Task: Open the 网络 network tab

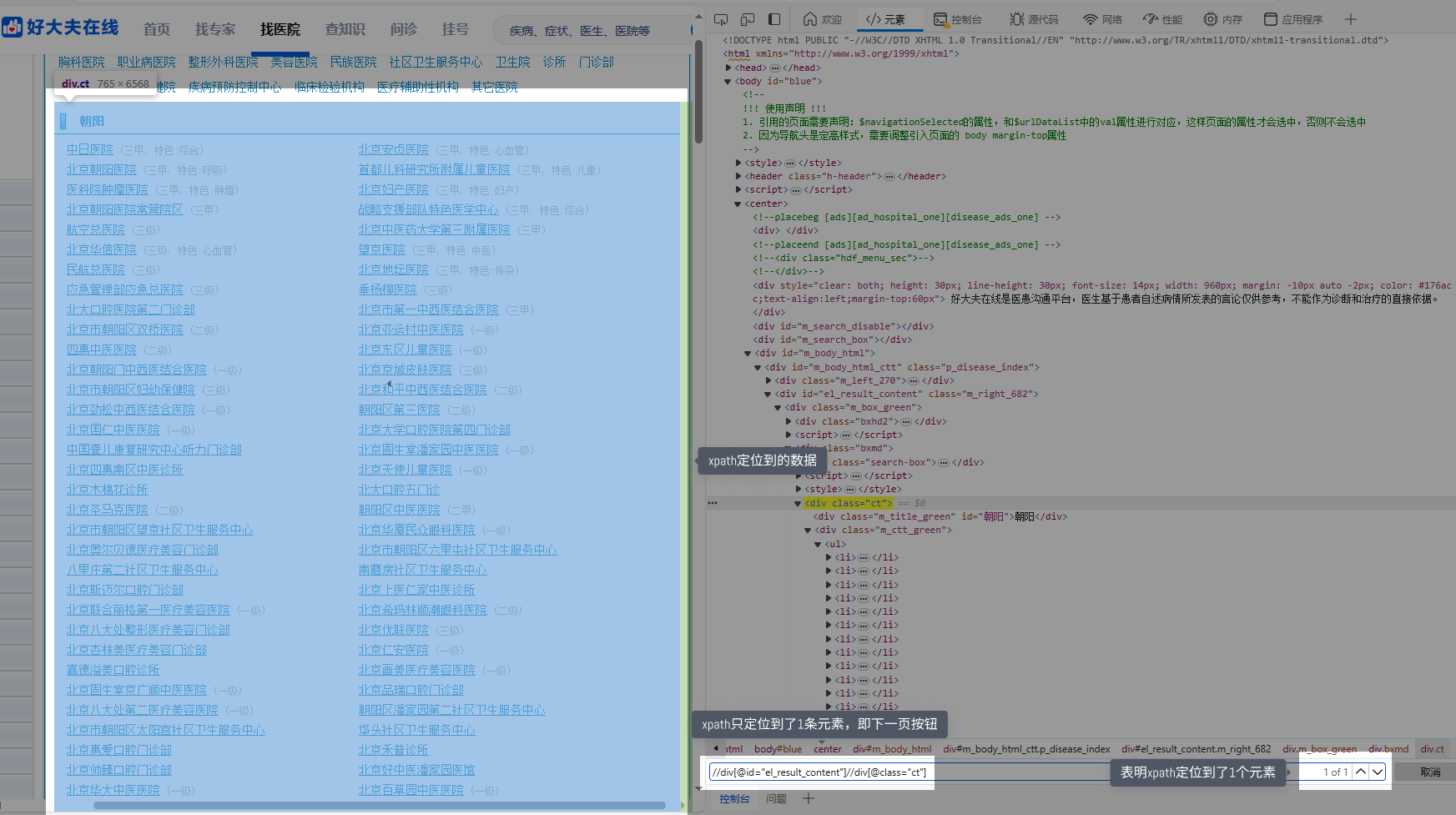Action: pos(1102,19)
